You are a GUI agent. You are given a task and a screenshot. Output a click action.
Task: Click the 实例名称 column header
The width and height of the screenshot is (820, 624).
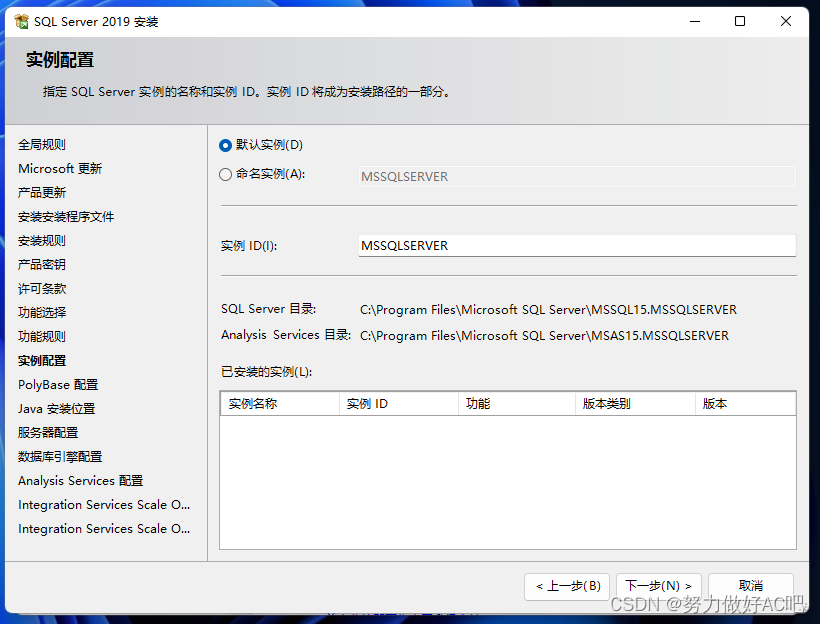pos(280,404)
